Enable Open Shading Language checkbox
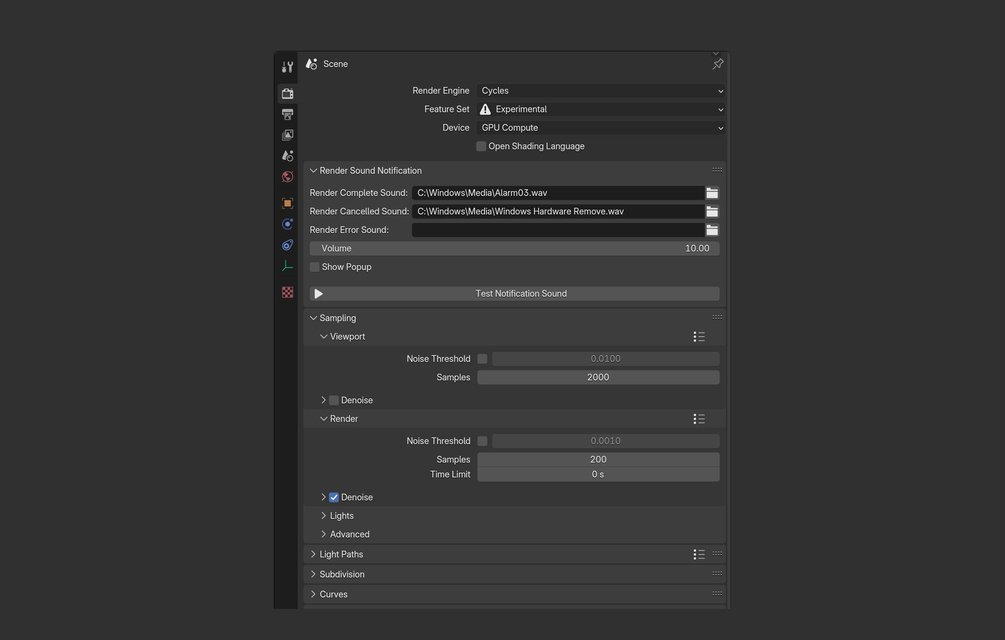 [x=481, y=146]
